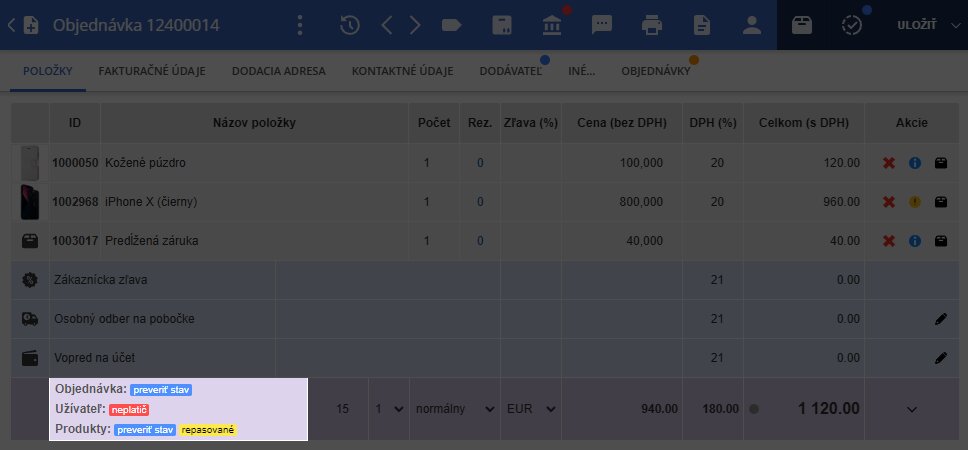Open the order history clock icon
Image resolution: width=968 pixels, height=450 pixels.
[350, 25]
